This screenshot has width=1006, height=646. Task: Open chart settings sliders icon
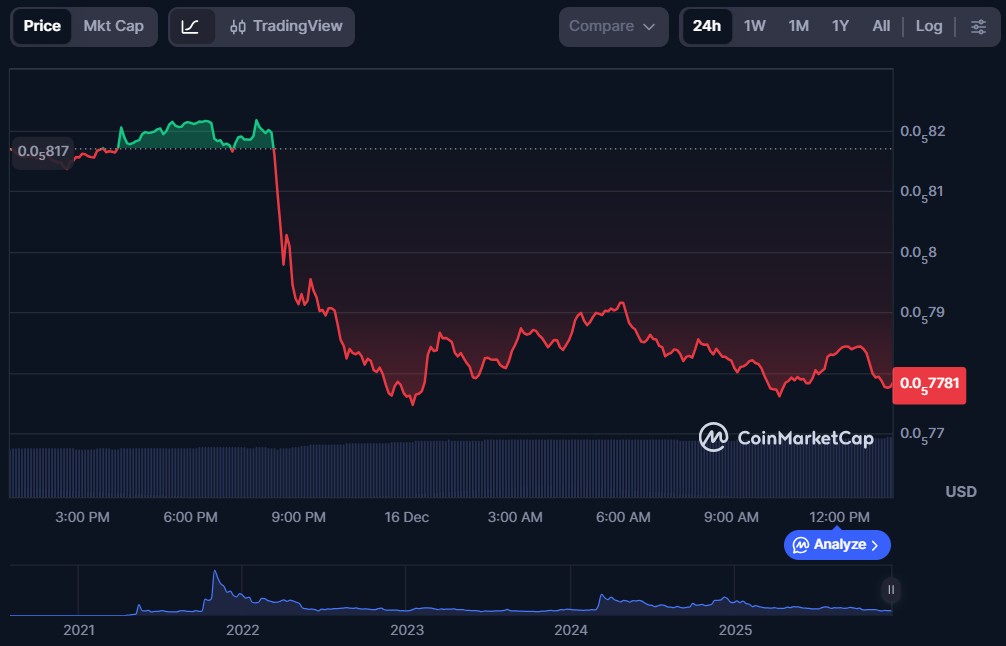click(978, 27)
